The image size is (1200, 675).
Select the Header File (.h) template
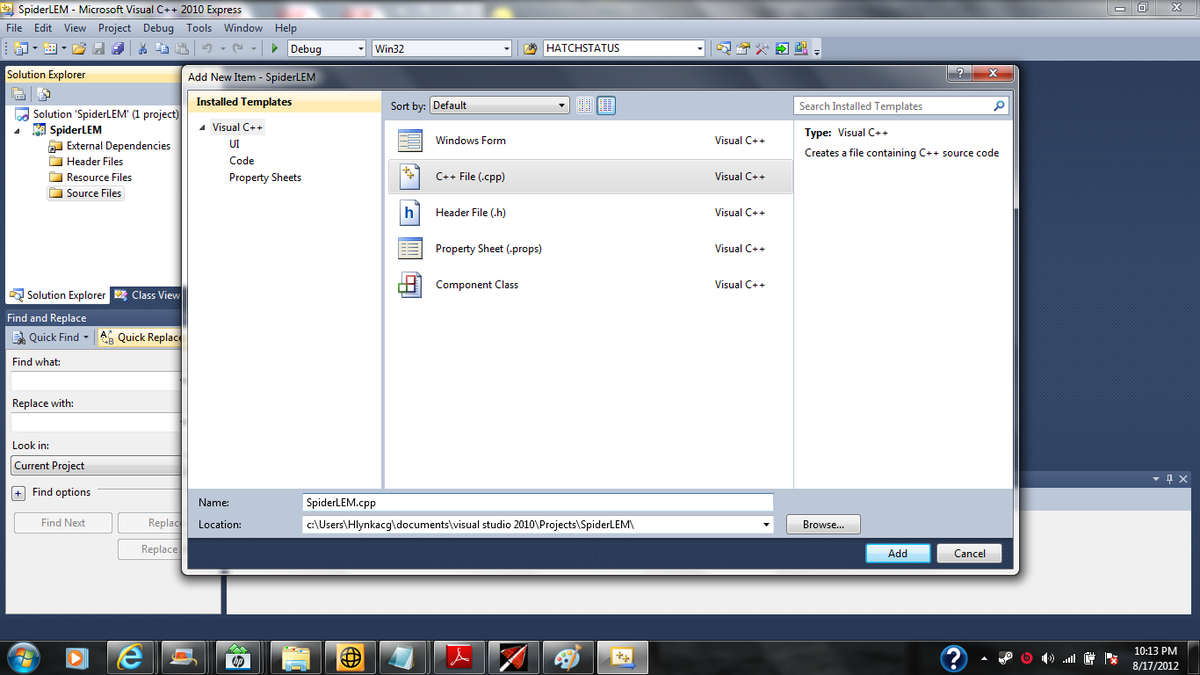(x=589, y=212)
